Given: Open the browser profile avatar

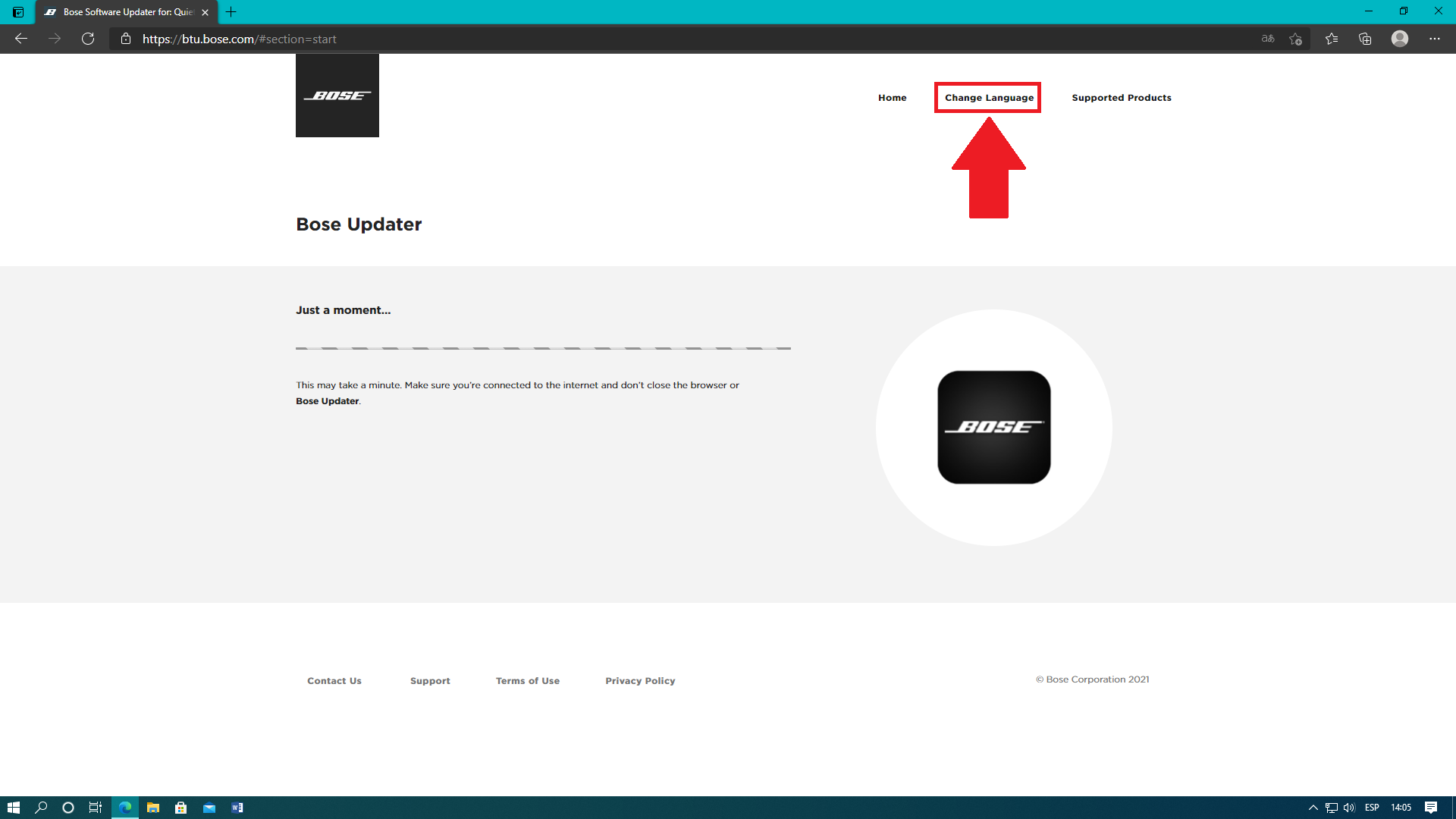Looking at the screenshot, I should pyautogui.click(x=1399, y=39).
